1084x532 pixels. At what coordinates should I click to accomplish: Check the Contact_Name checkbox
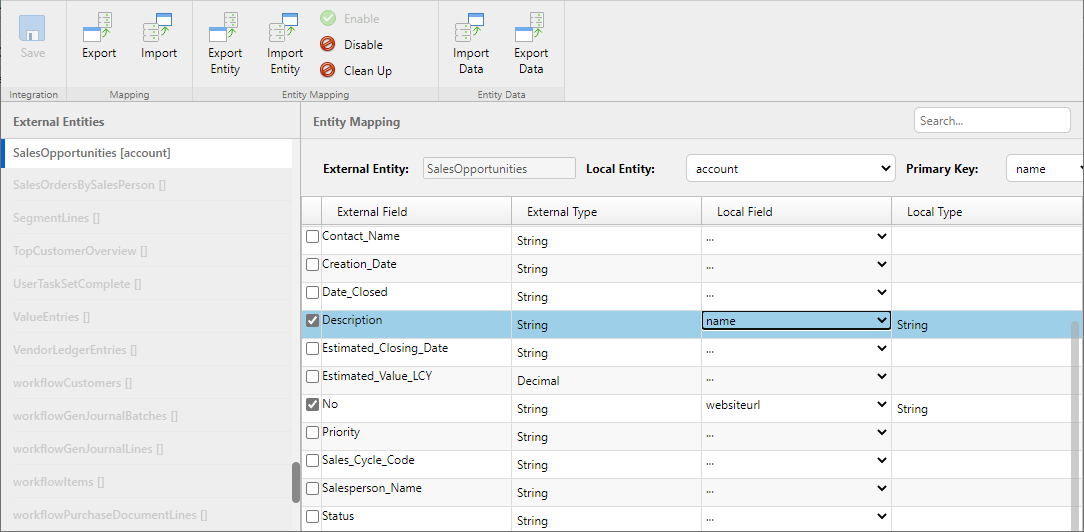[x=313, y=237]
